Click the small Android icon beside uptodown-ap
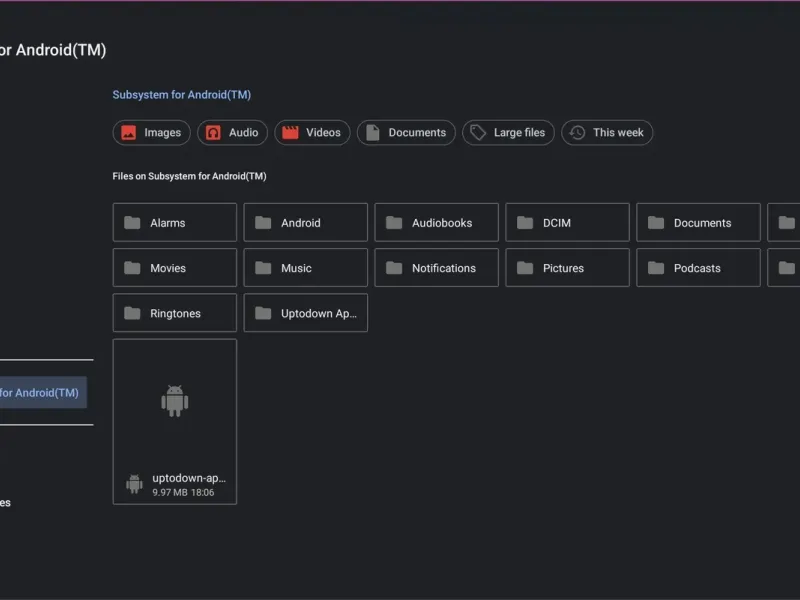The image size is (800, 600). coord(134,484)
